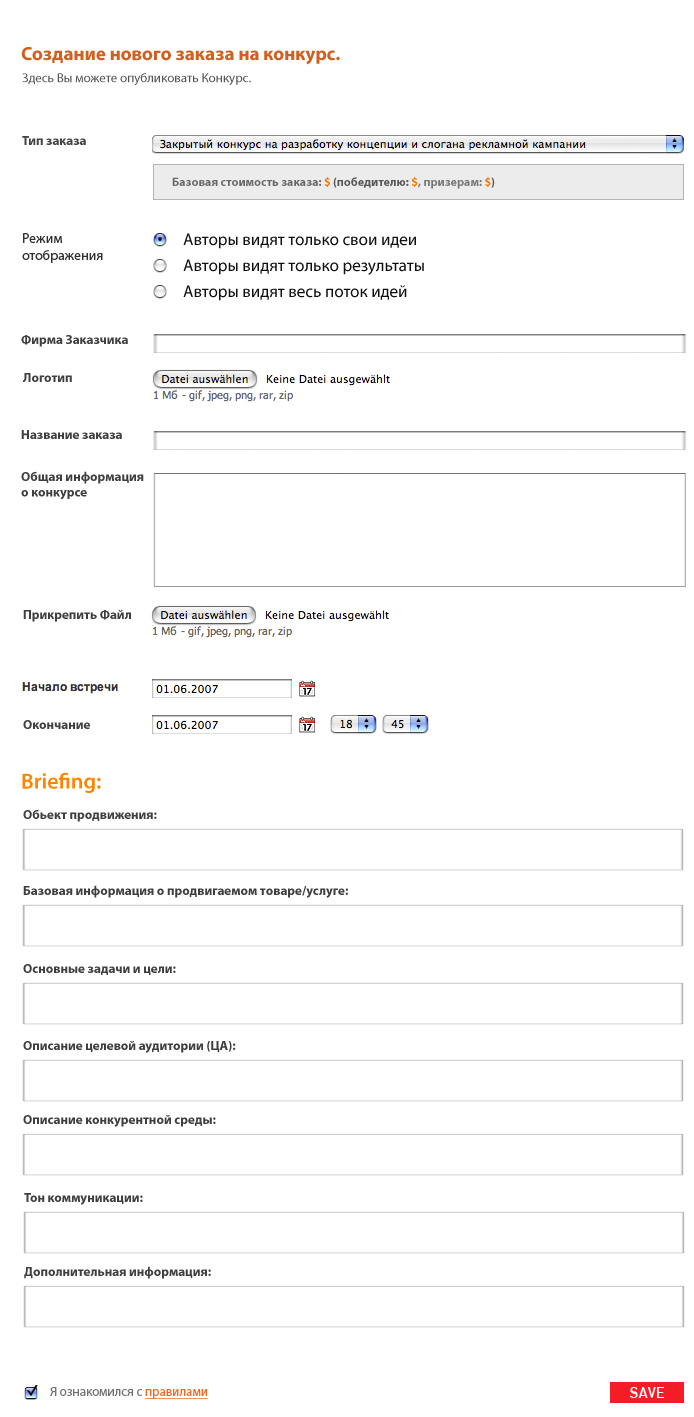Open the minutes dropdown showing 45
This screenshot has height=1417, width=694.
[405, 723]
